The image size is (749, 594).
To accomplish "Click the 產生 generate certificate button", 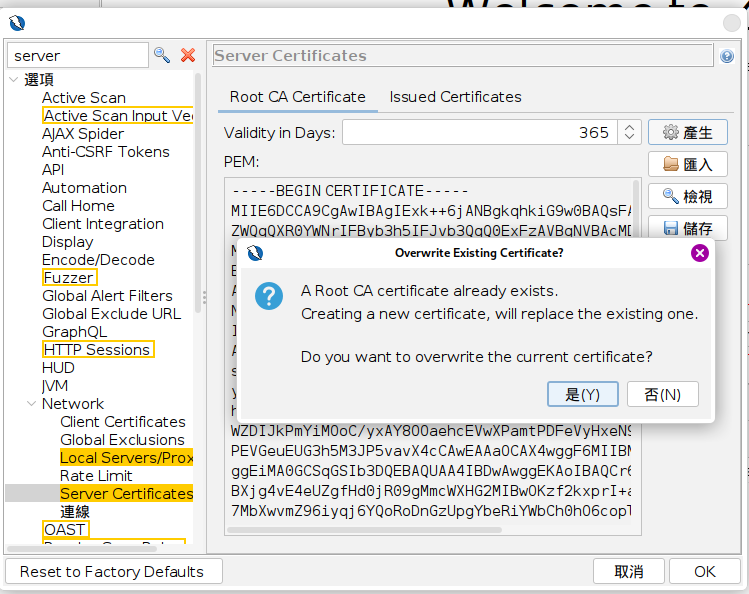I will pyautogui.click(x=687, y=132).
